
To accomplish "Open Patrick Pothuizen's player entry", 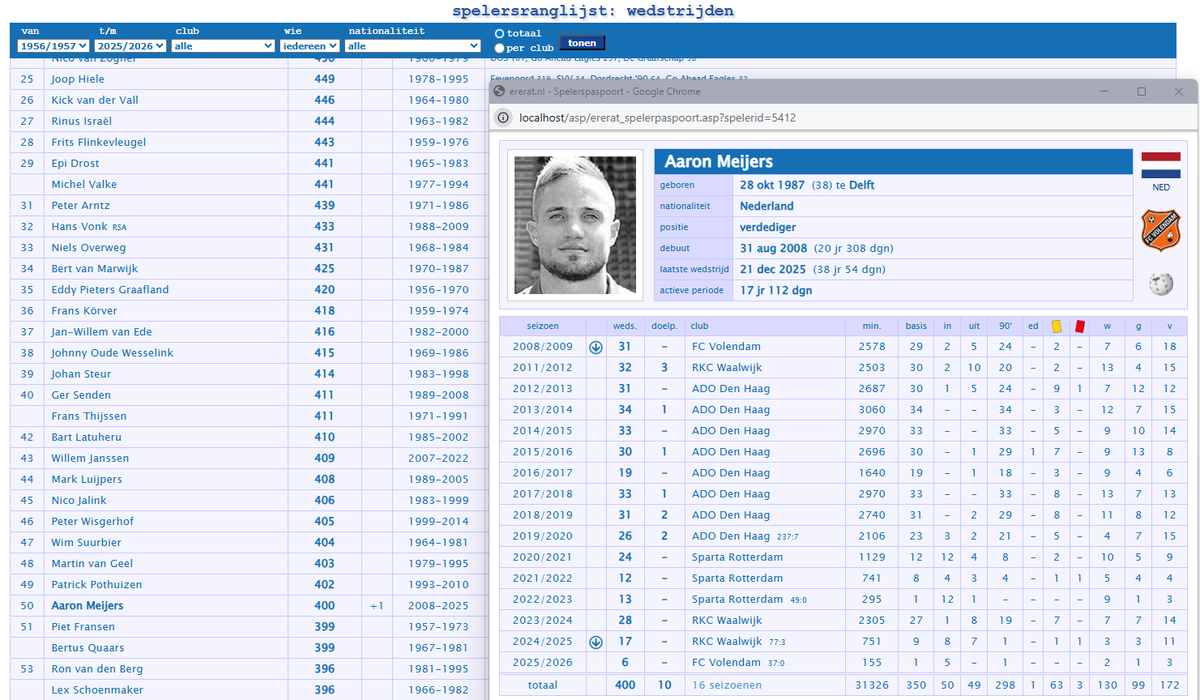I will (x=97, y=584).
